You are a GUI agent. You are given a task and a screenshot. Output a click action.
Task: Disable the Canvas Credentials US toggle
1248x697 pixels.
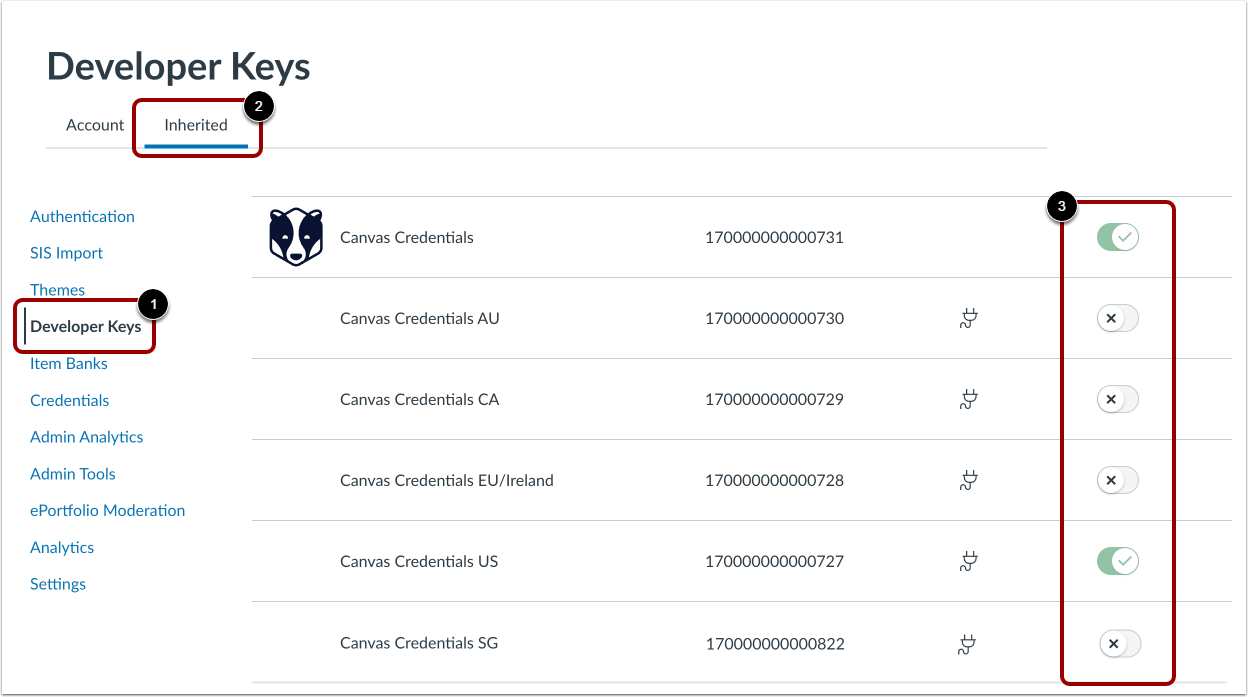pos(1118,562)
